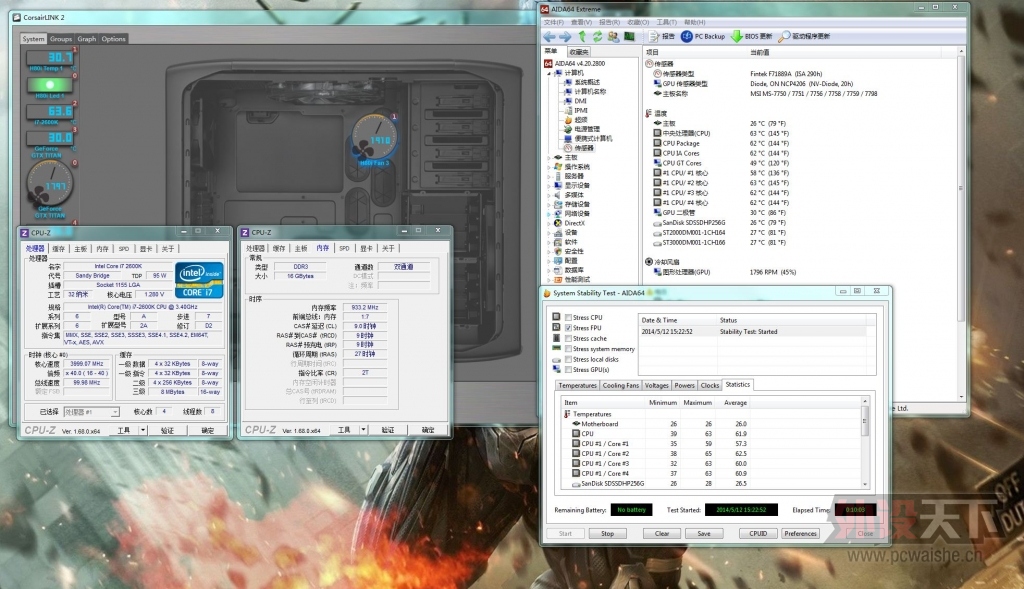Screen dimensions: 1024x589
Task: Enable the Stress cache checkbox
Action: pos(568,338)
